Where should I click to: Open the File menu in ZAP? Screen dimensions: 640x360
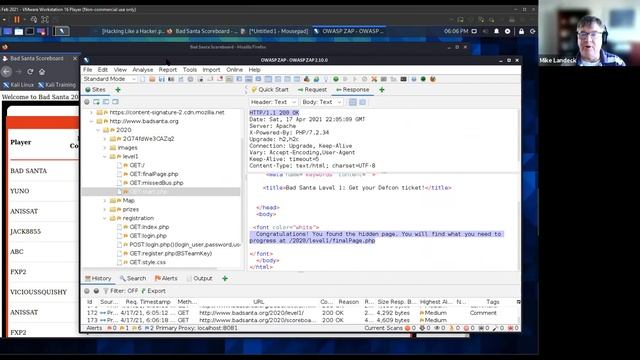87,70
